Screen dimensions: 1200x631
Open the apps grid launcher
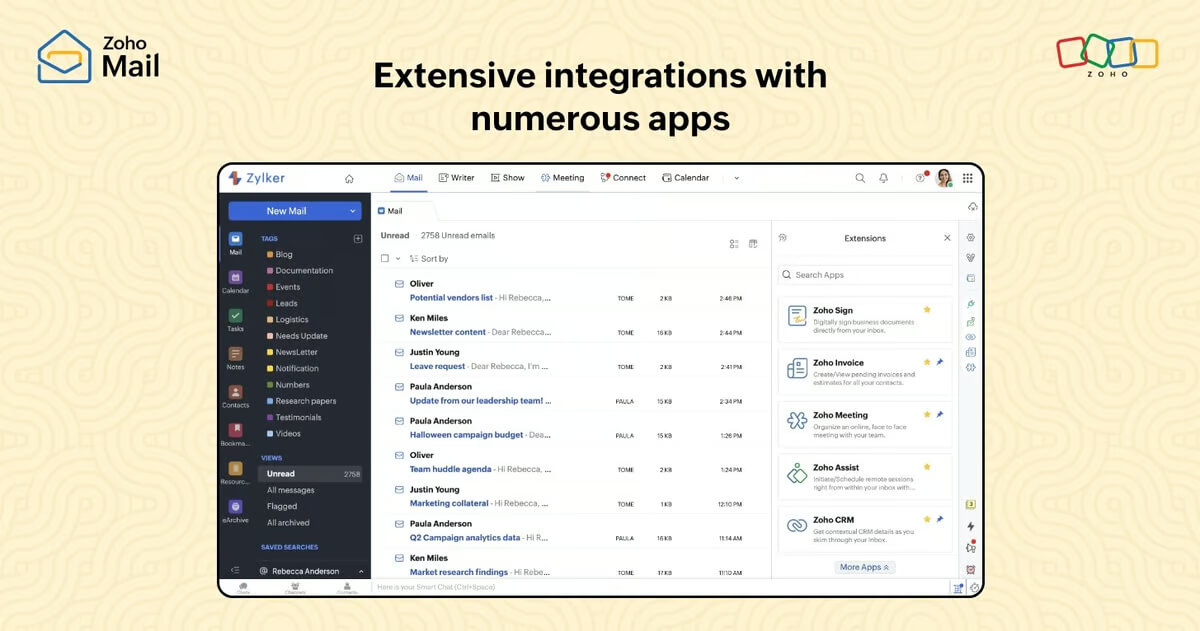point(967,178)
